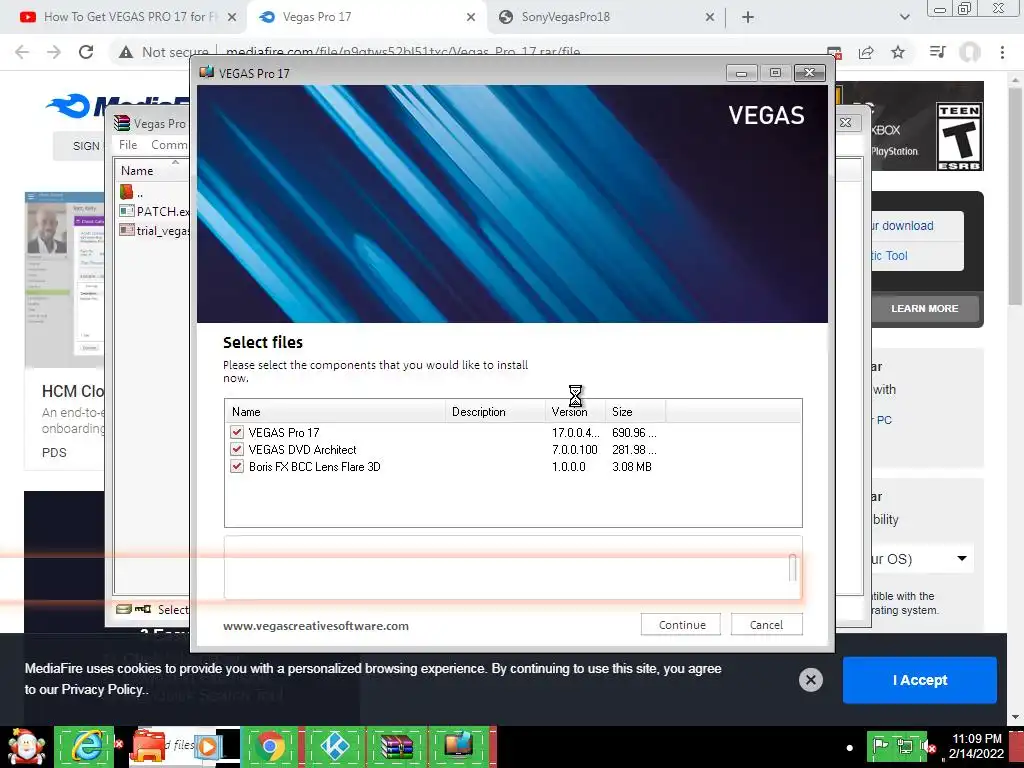The width and height of the screenshot is (1024, 768).
Task: Sort components by Name column header
Action: 335,411
